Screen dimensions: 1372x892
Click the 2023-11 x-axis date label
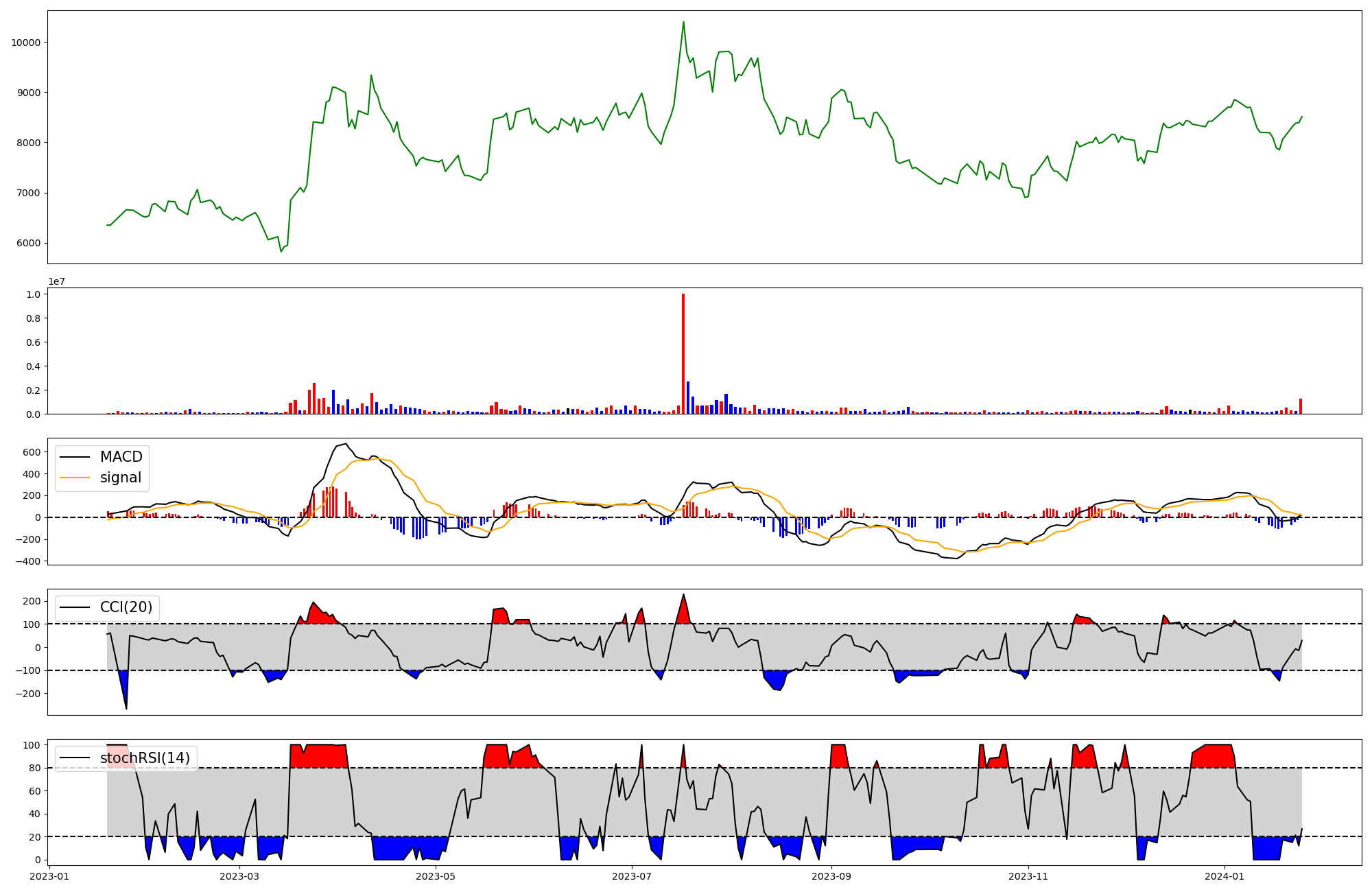click(1028, 876)
